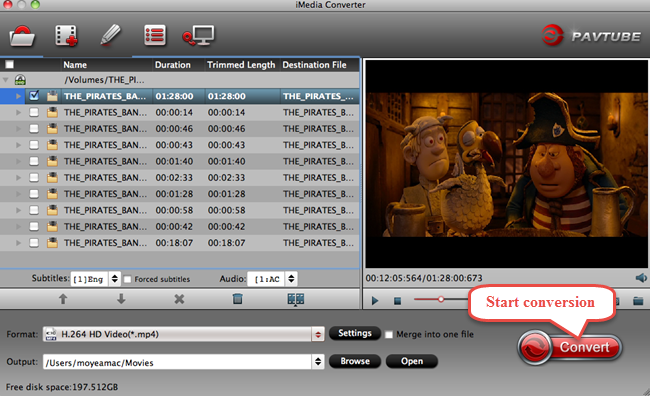The image size is (650, 396).
Task: Collapse the /Volumes/THE_PI... disc tree
Action: tap(5, 80)
